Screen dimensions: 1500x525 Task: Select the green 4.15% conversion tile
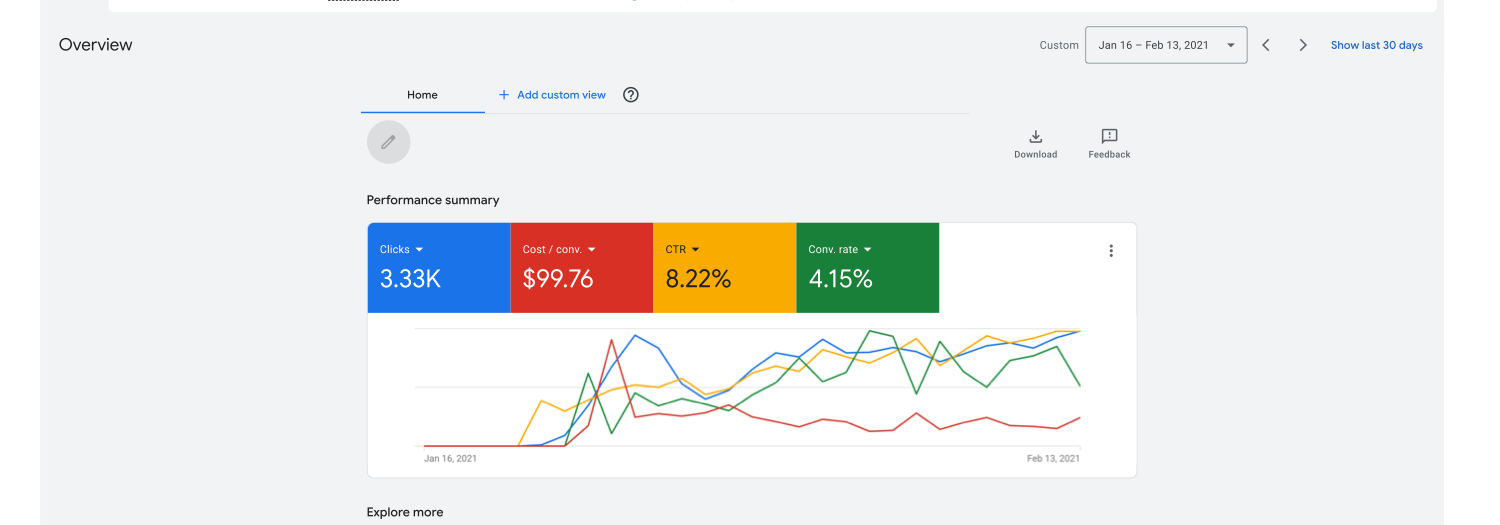click(868, 268)
